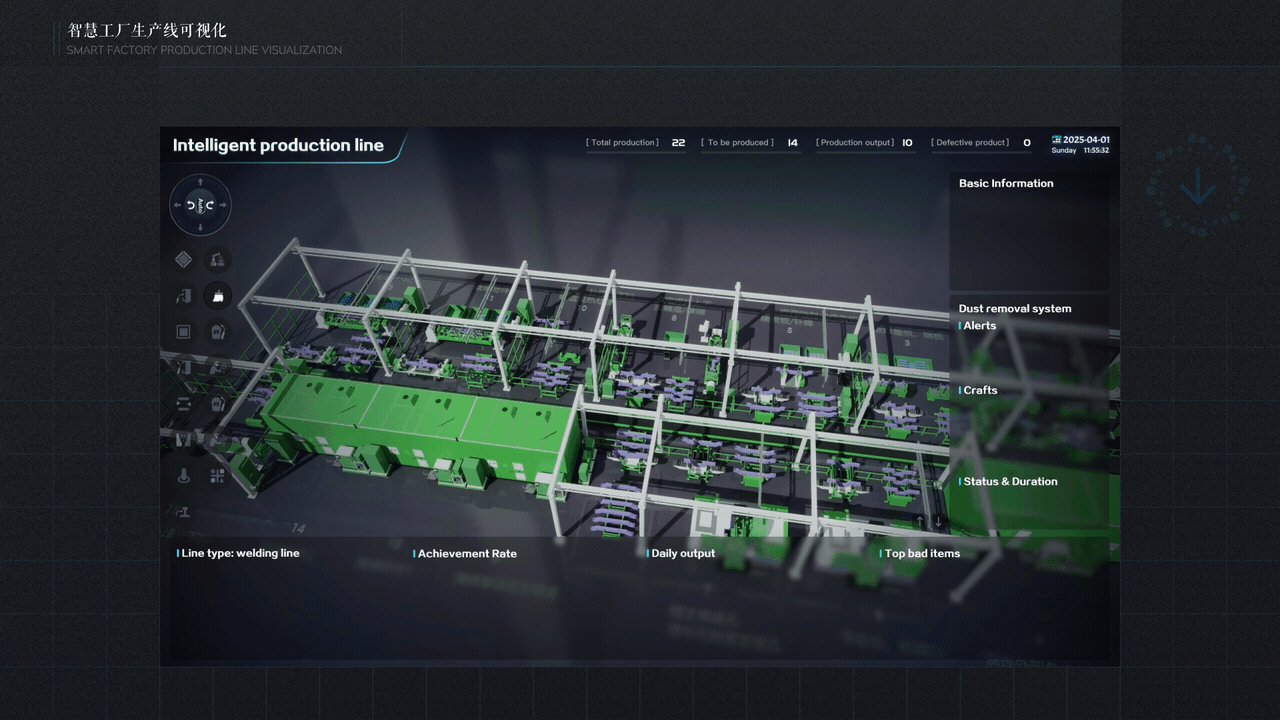Click the Defective product counter
The height and width of the screenshot is (720, 1280).
(981, 143)
